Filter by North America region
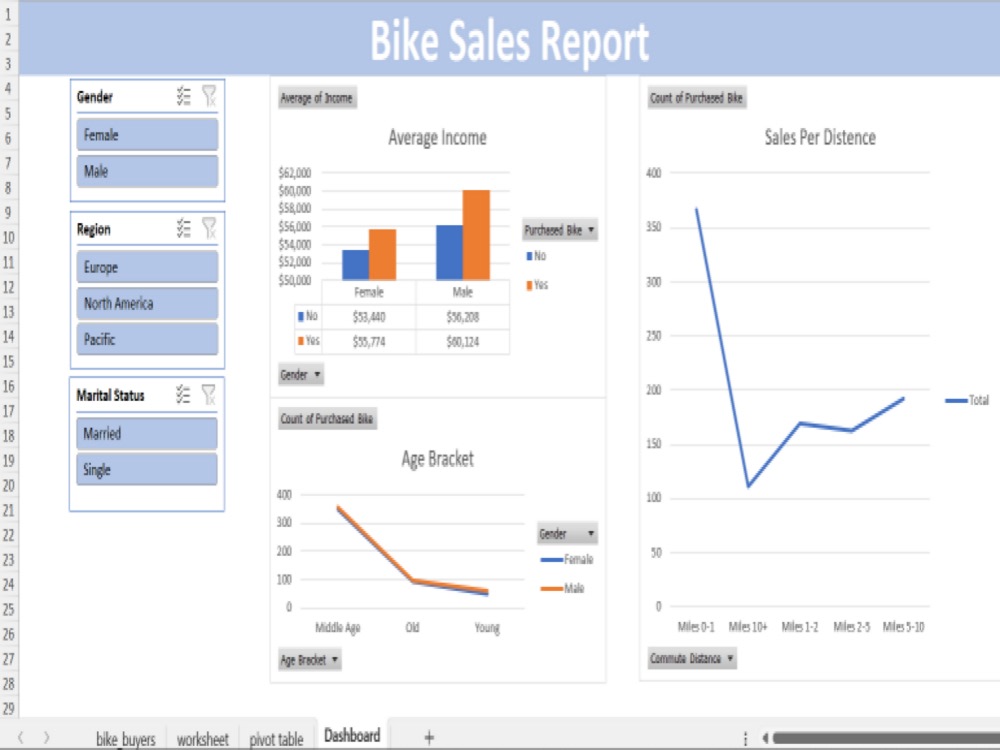Image resolution: width=1000 pixels, height=750 pixels. (x=147, y=303)
